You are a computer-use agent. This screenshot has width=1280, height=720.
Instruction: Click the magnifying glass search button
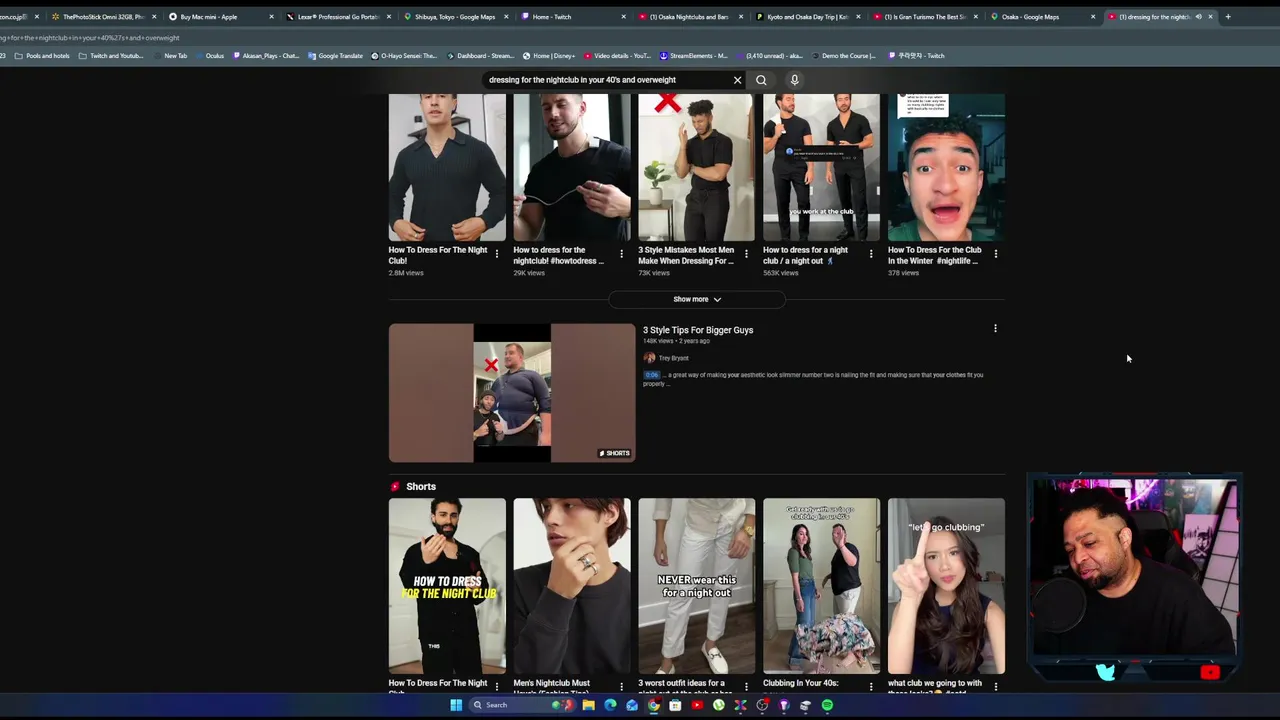(761, 80)
